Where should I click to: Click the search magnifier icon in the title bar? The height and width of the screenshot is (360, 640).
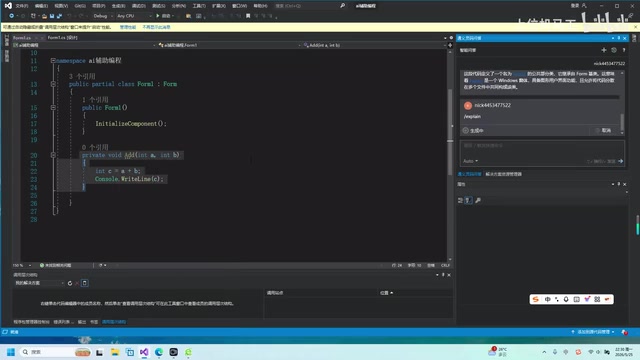(342, 6)
